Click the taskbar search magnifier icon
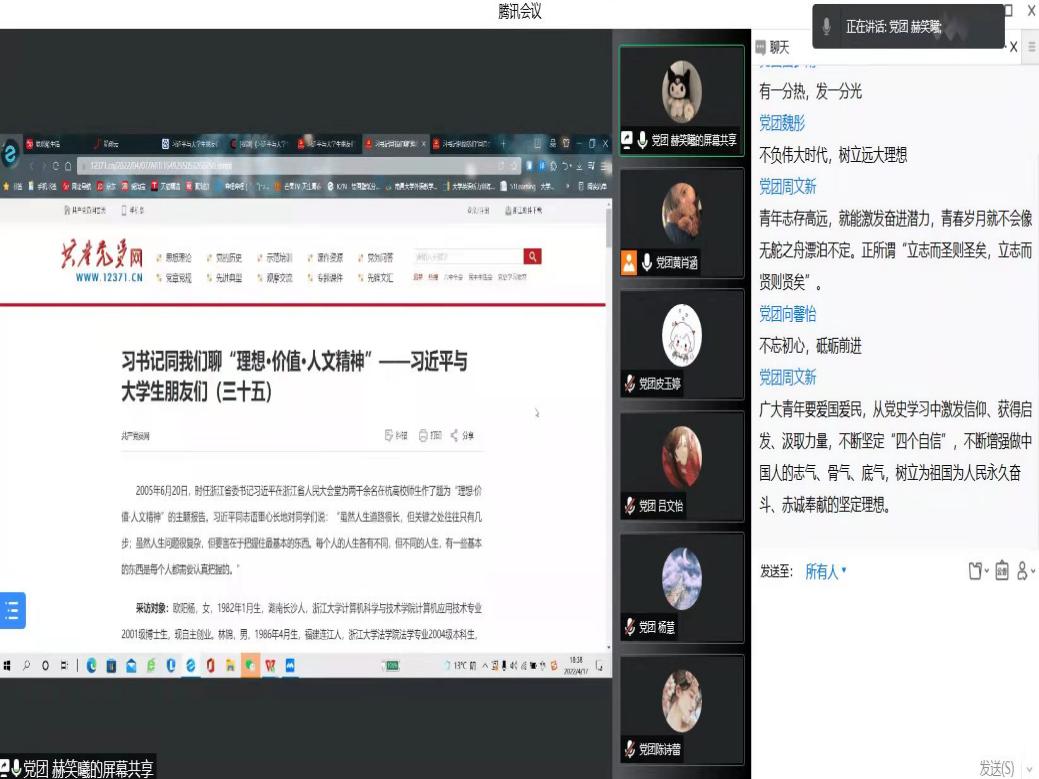The height and width of the screenshot is (779, 1039). pos(27,665)
